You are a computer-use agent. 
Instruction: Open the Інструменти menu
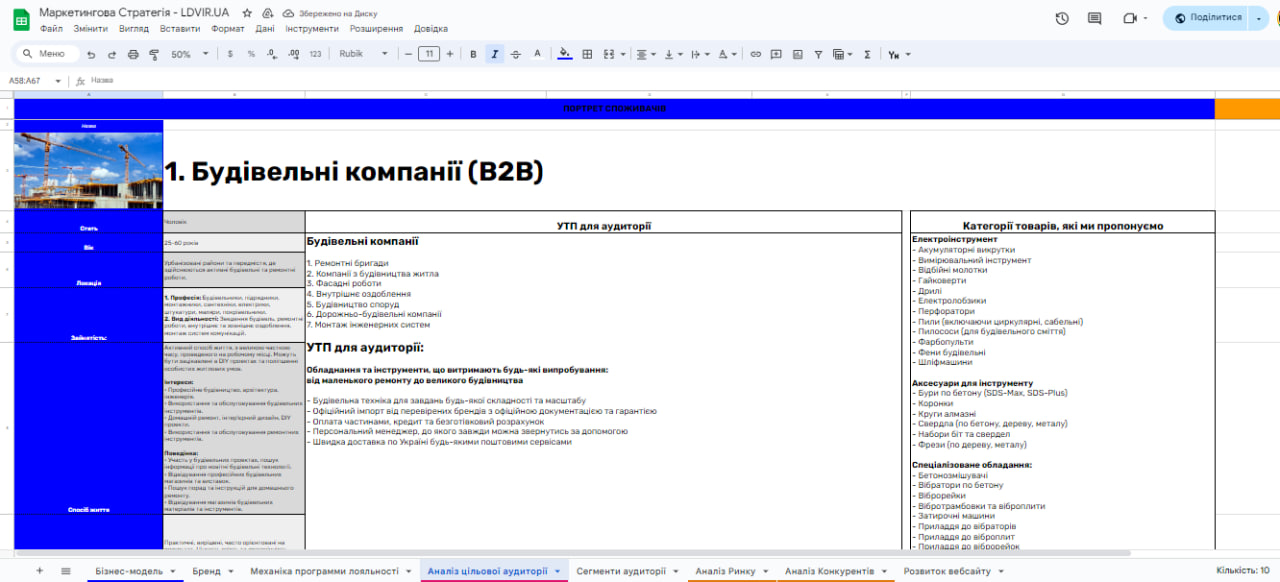[x=312, y=29]
